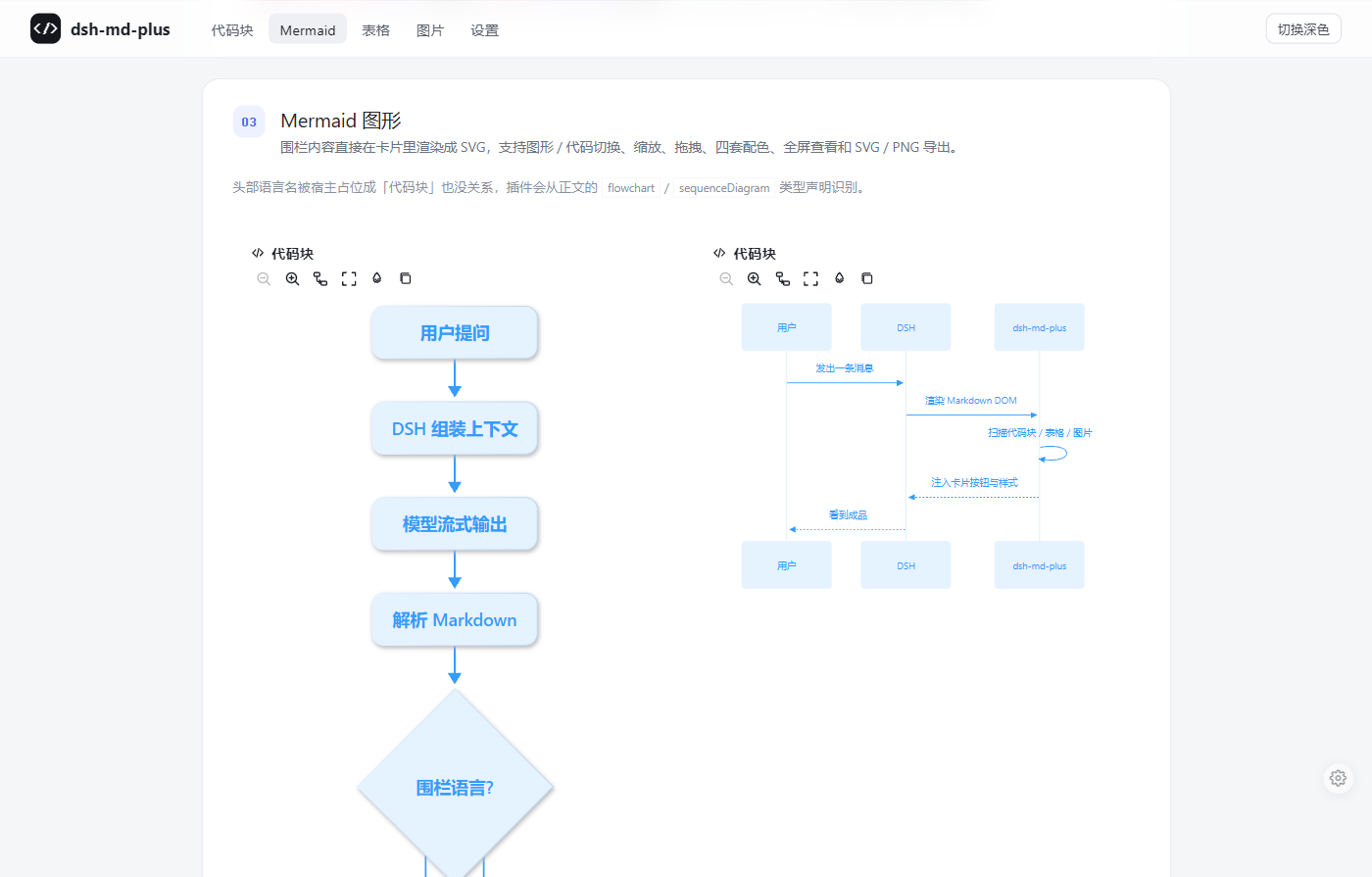Image resolution: width=1372 pixels, height=877 pixels.
Task: Open sequence diagram in fullscreen
Action: click(x=810, y=278)
